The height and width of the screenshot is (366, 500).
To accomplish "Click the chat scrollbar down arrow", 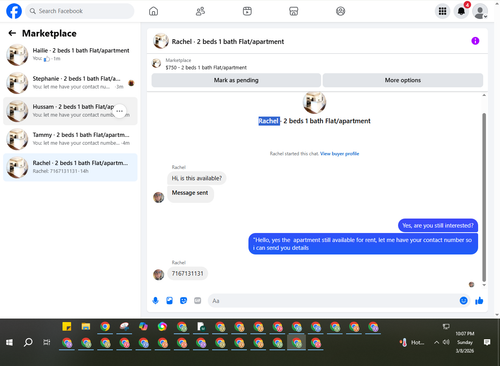I will click(x=484, y=285).
